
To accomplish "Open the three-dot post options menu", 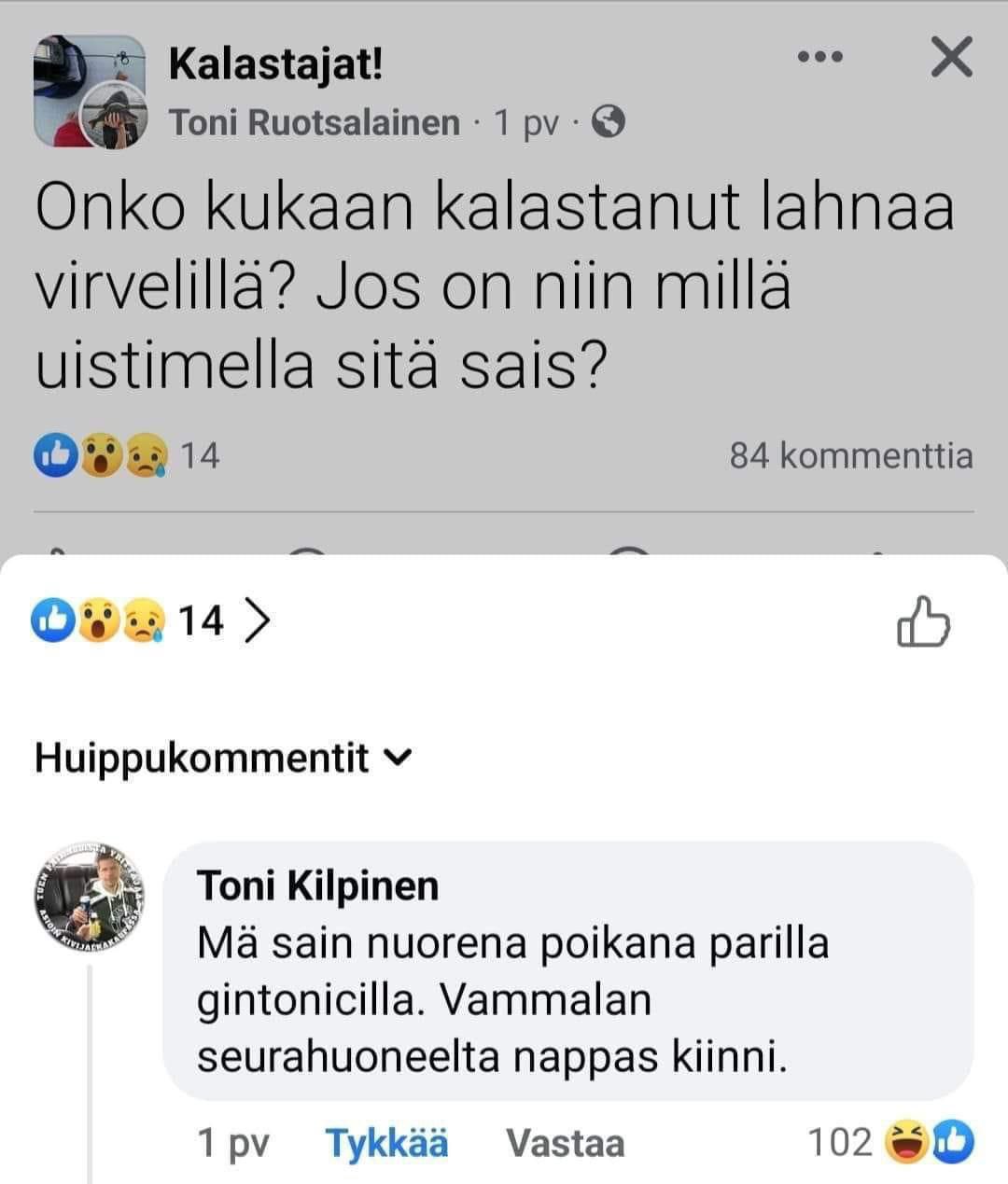I will (821, 58).
